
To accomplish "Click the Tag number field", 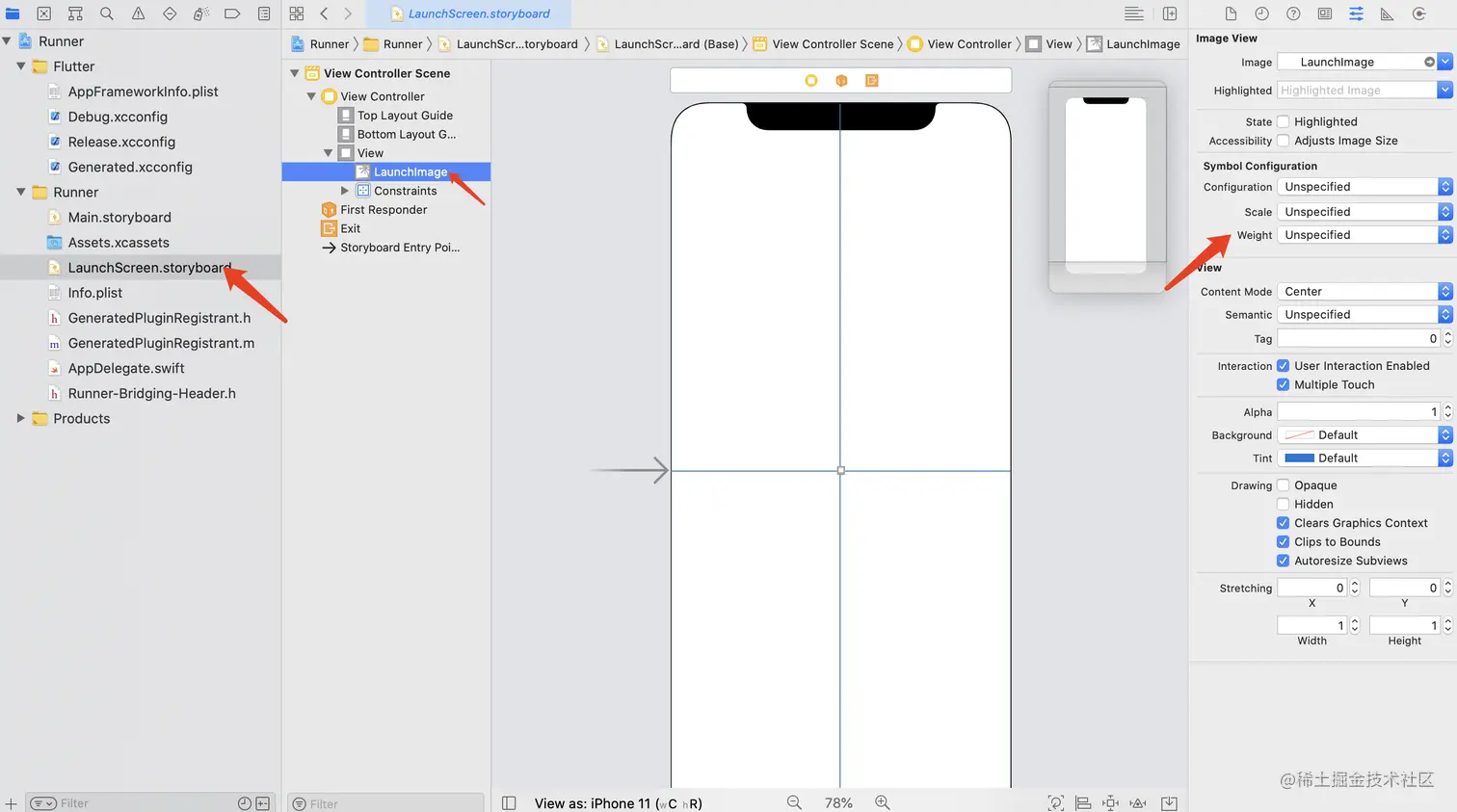I will pos(1359,339).
